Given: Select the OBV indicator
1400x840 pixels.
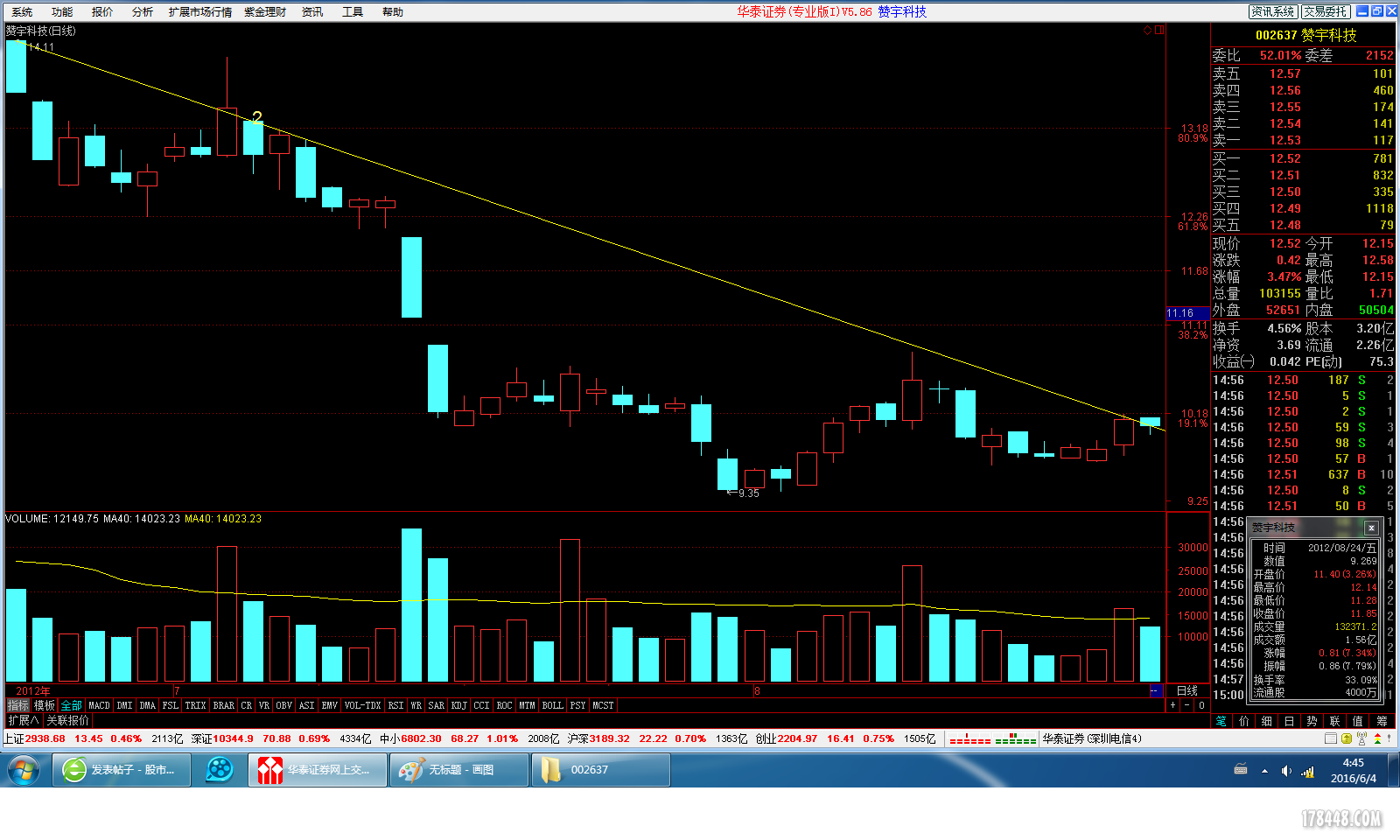Looking at the screenshot, I should point(284,705).
